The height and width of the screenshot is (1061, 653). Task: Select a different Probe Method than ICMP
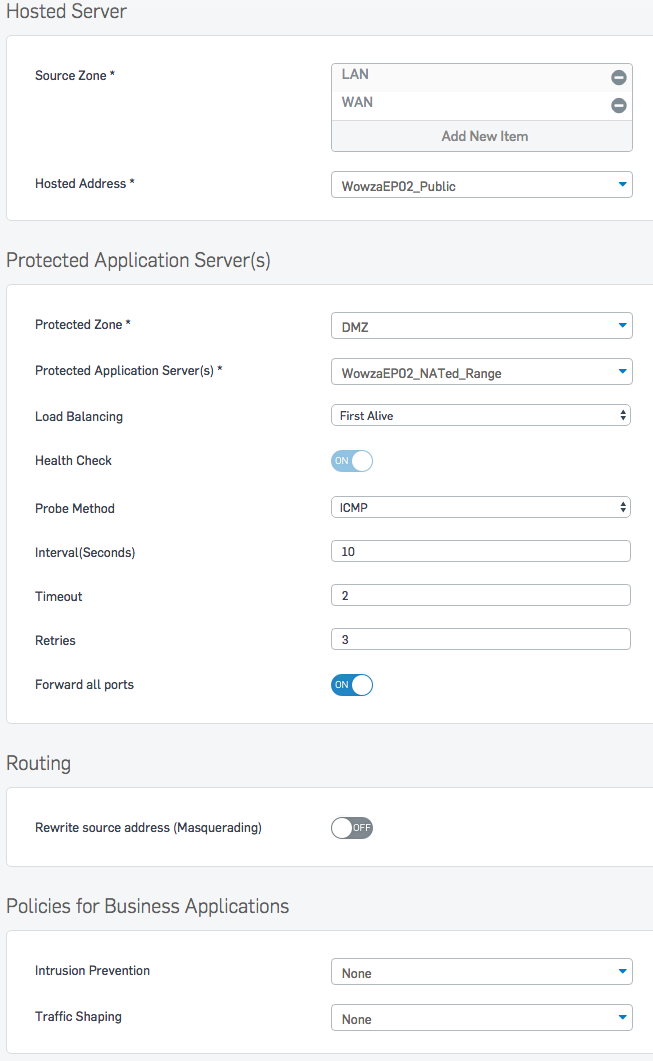pyautogui.click(x=481, y=507)
